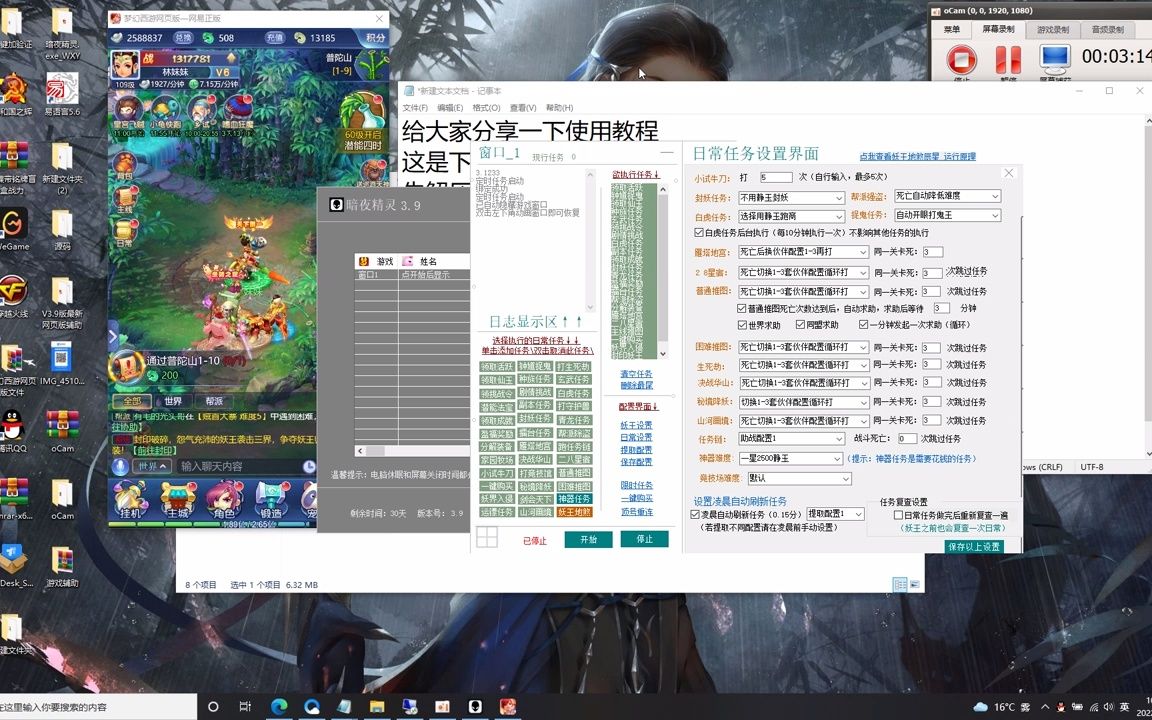Open the 主城 (main city) icon
Screen dimensions: 1152x720
177,500
